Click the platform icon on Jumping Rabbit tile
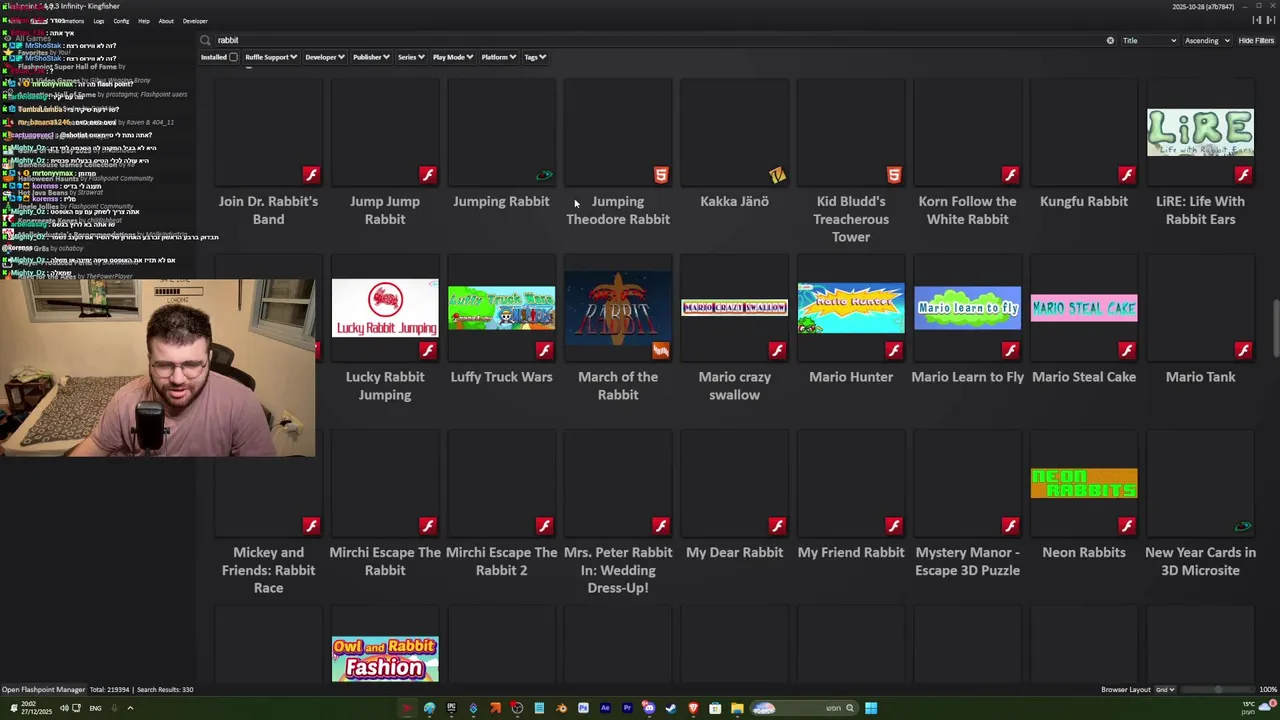 click(x=544, y=175)
